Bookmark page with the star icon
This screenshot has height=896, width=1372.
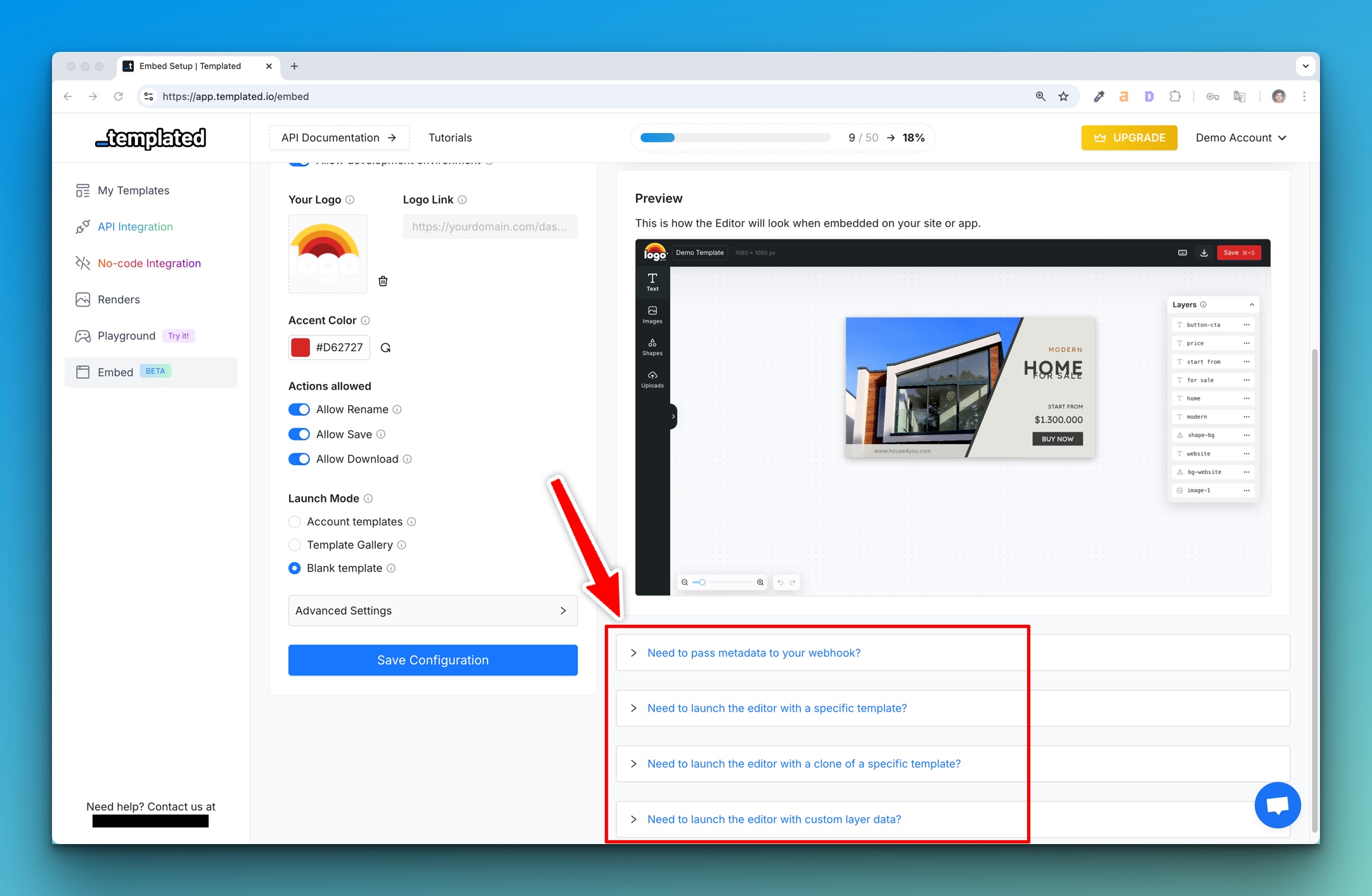coord(1064,96)
